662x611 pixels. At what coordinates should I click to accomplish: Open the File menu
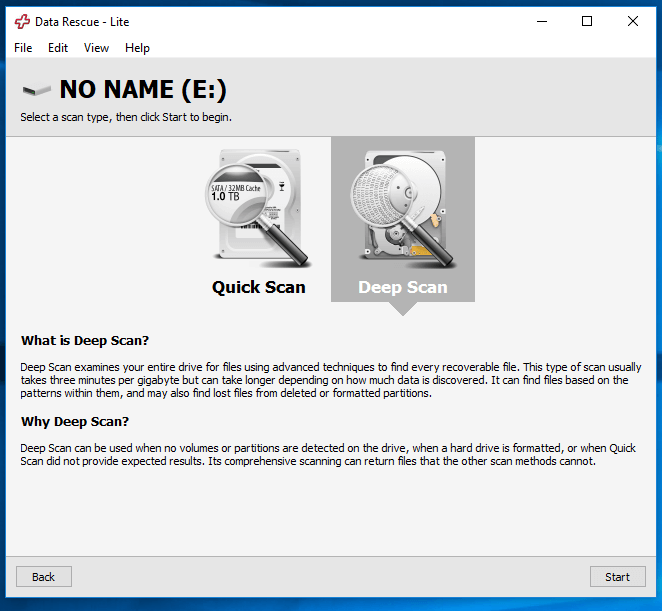[x=23, y=48]
